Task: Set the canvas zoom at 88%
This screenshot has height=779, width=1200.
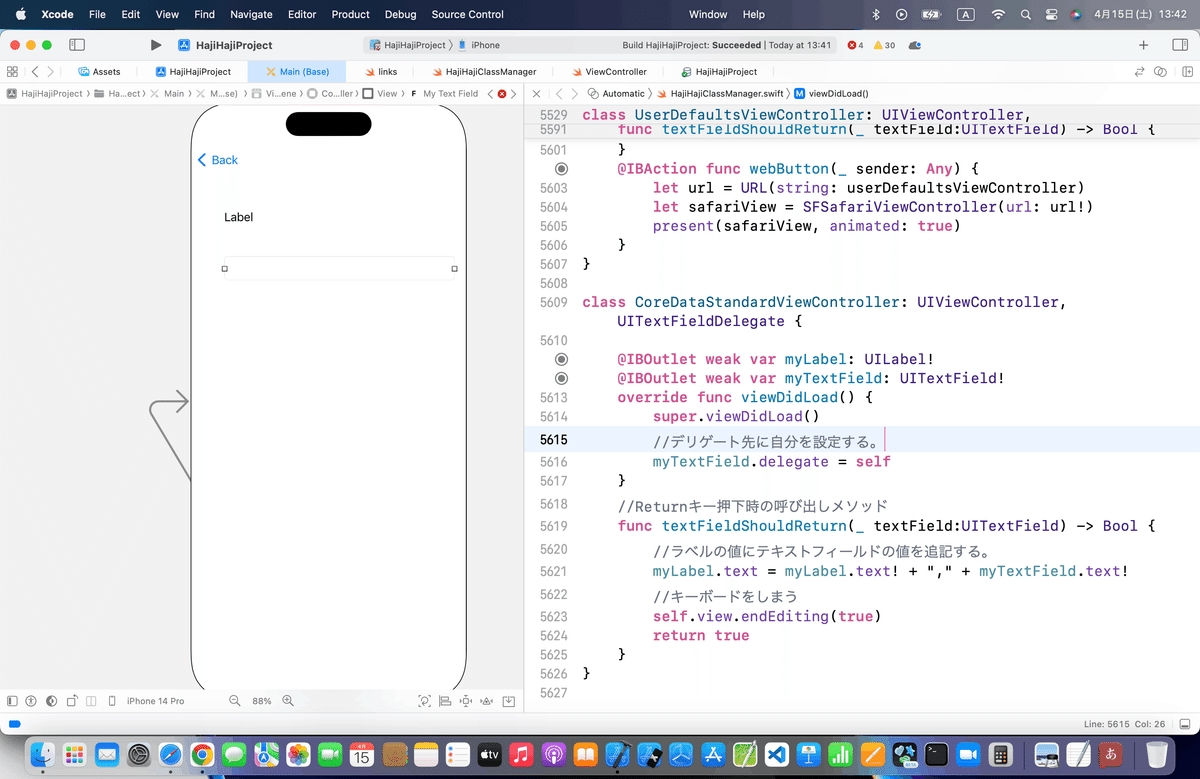Action: [x=262, y=701]
